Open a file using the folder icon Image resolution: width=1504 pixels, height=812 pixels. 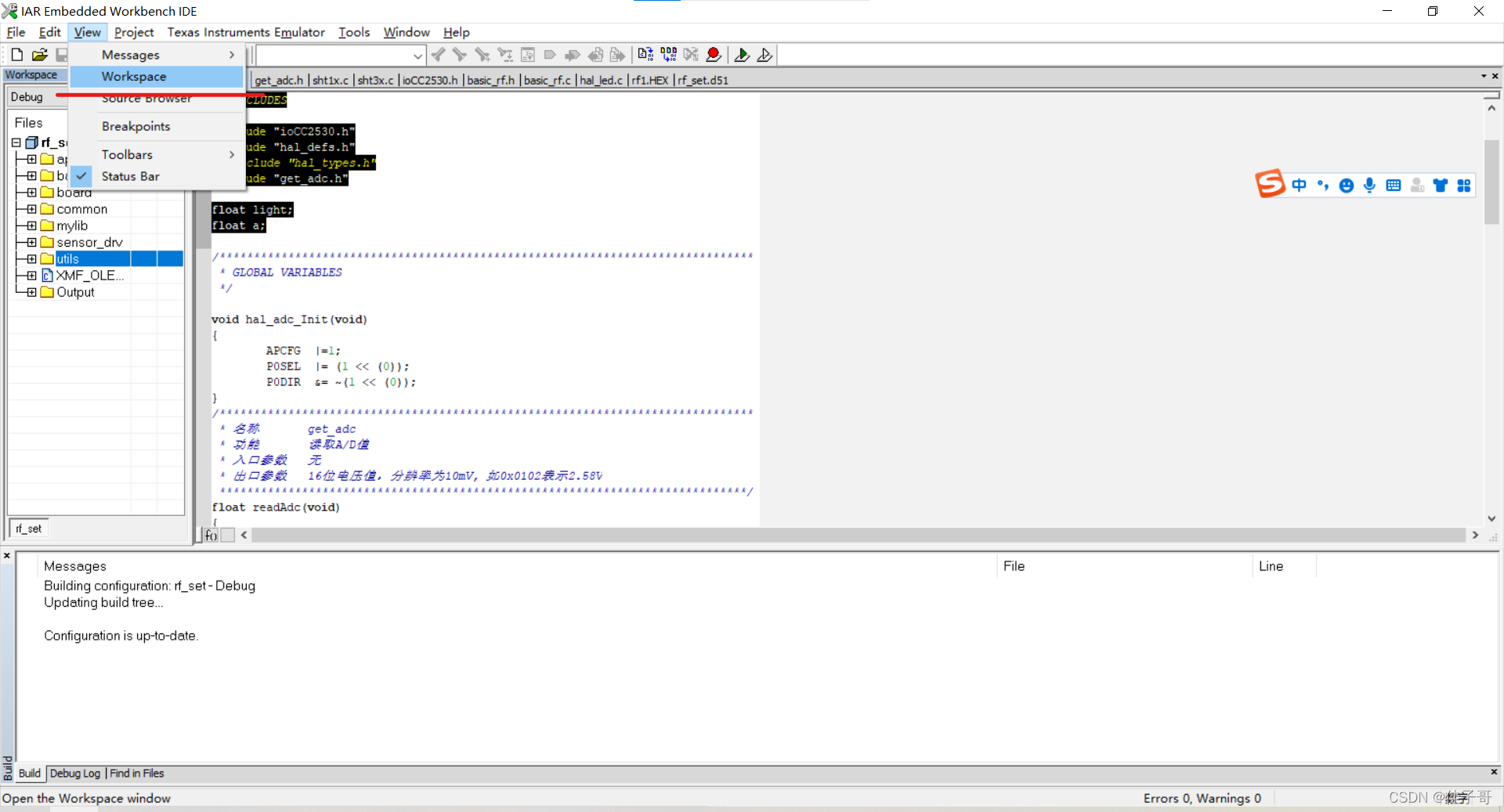(40, 55)
